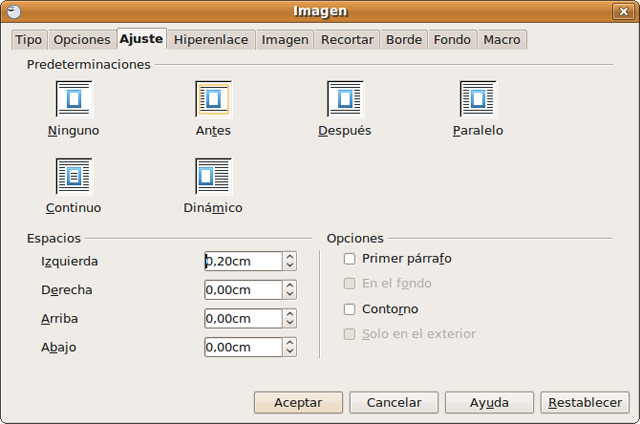Click the Restablecer button
The image size is (640, 424).
[x=585, y=402]
